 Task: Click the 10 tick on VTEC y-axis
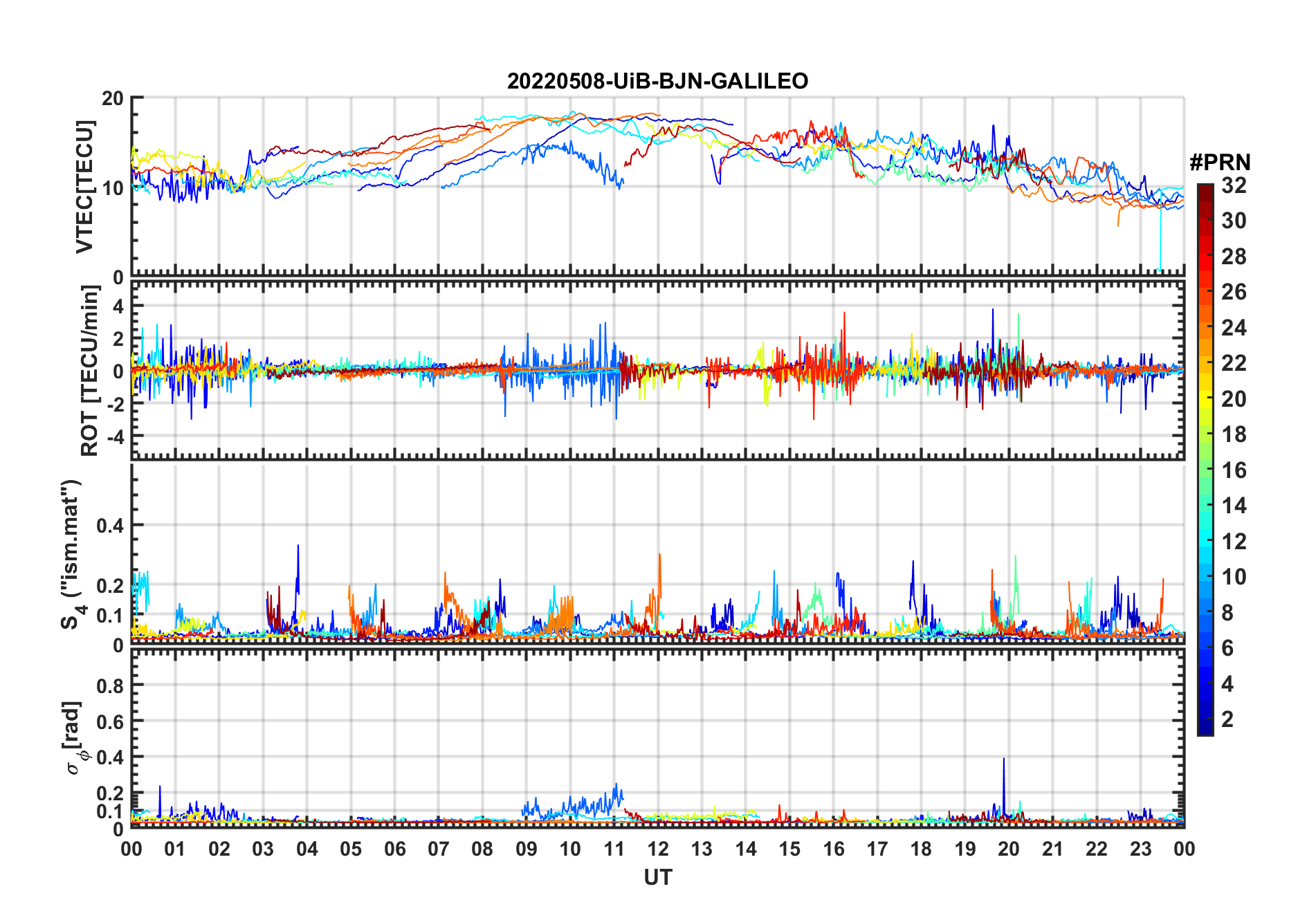tap(113, 187)
